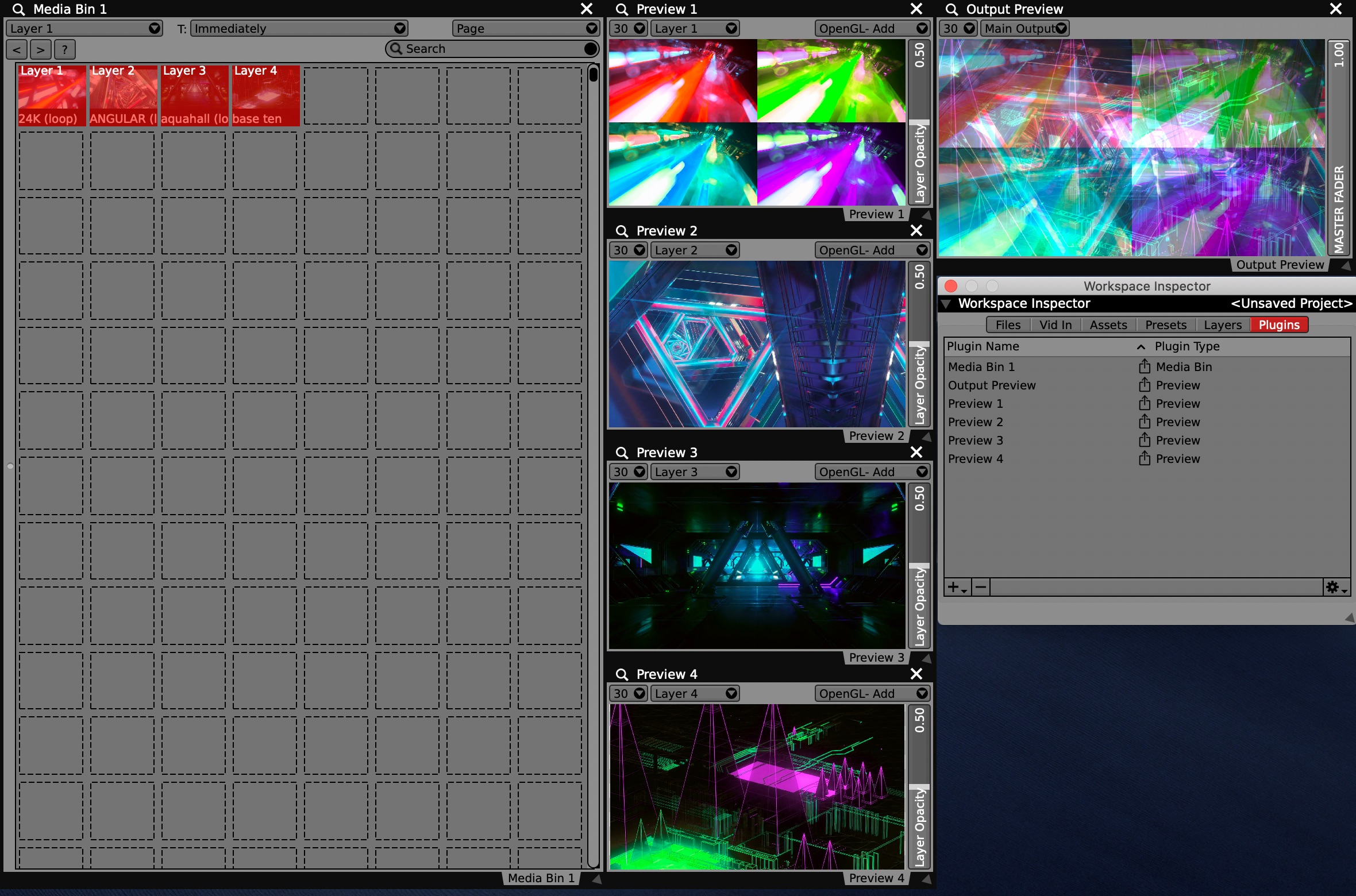Click the Preview 3 magnifier icon
The height and width of the screenshot is (896, 1356).
622,453
